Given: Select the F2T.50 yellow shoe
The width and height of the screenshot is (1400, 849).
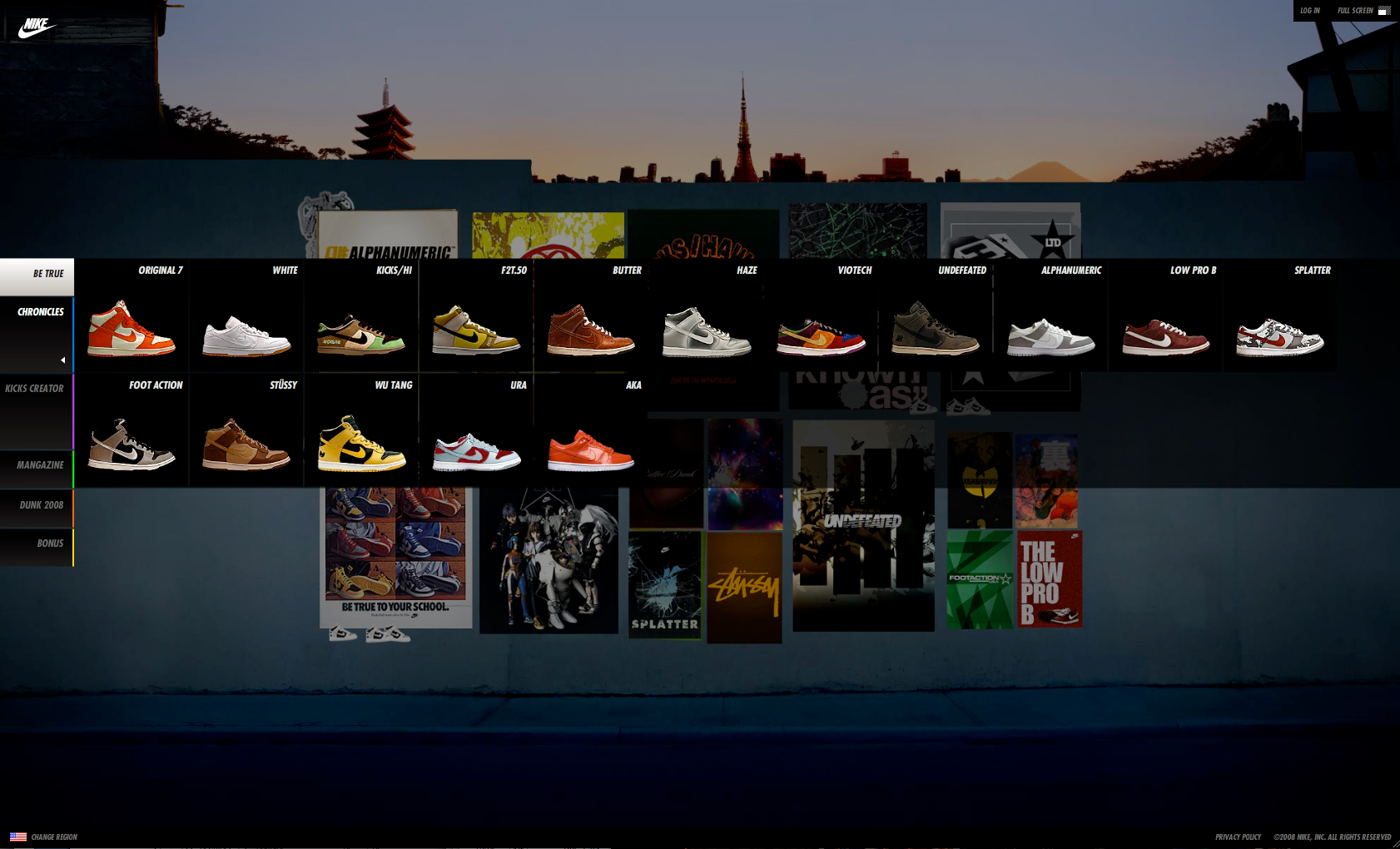Looking at the screenshot, I should [475, 330].
